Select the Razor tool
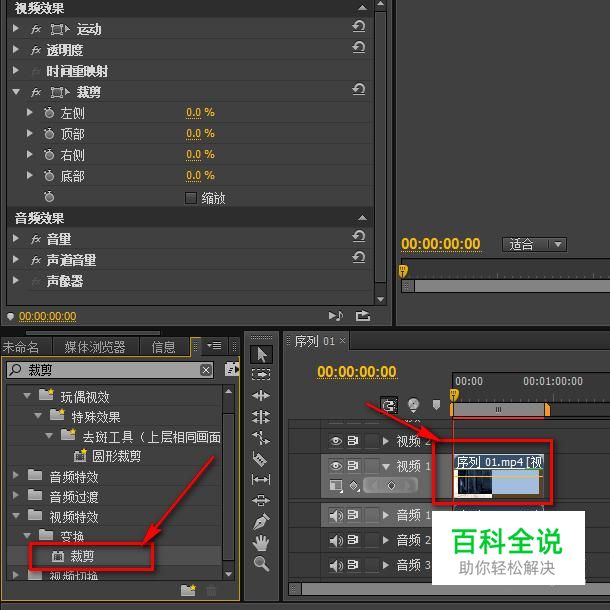Screen dimensions: 610x610 coord(260,459)
